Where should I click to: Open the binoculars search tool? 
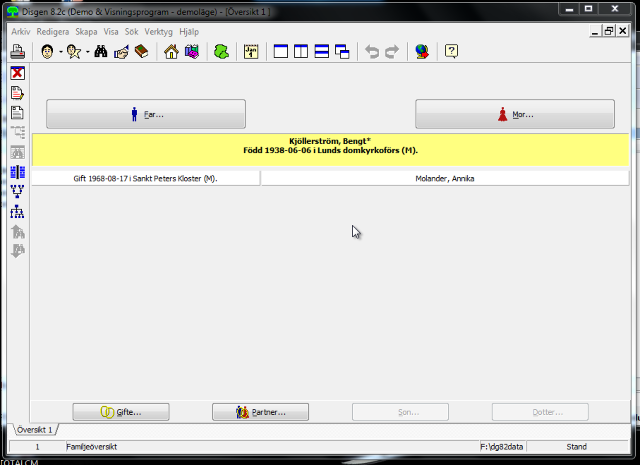[101, 52]
